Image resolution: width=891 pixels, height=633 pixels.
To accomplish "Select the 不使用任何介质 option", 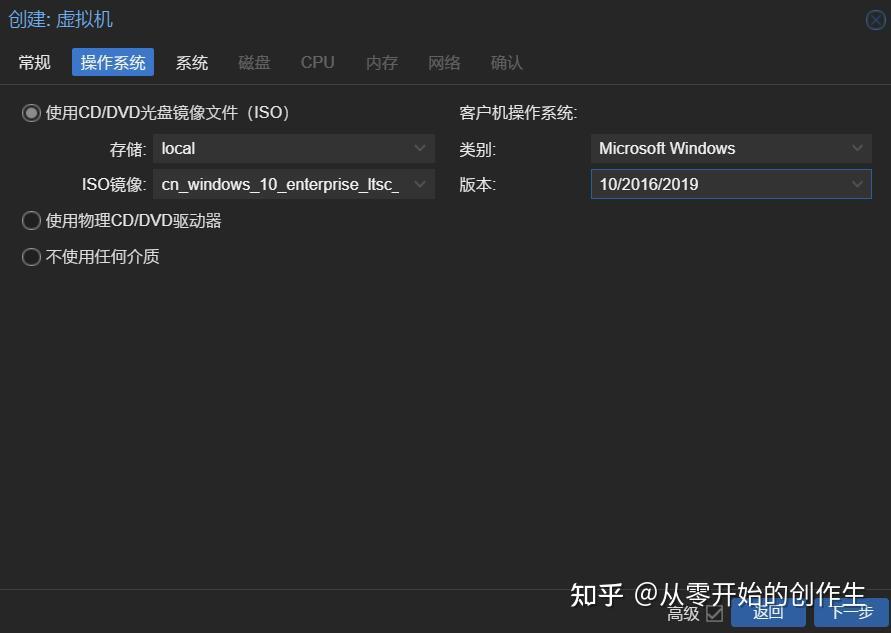I will (x=31, y=257).
